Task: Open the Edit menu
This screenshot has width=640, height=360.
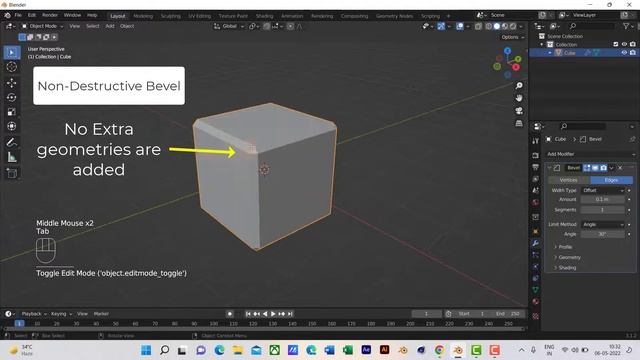Action: [x=32, y=15]
